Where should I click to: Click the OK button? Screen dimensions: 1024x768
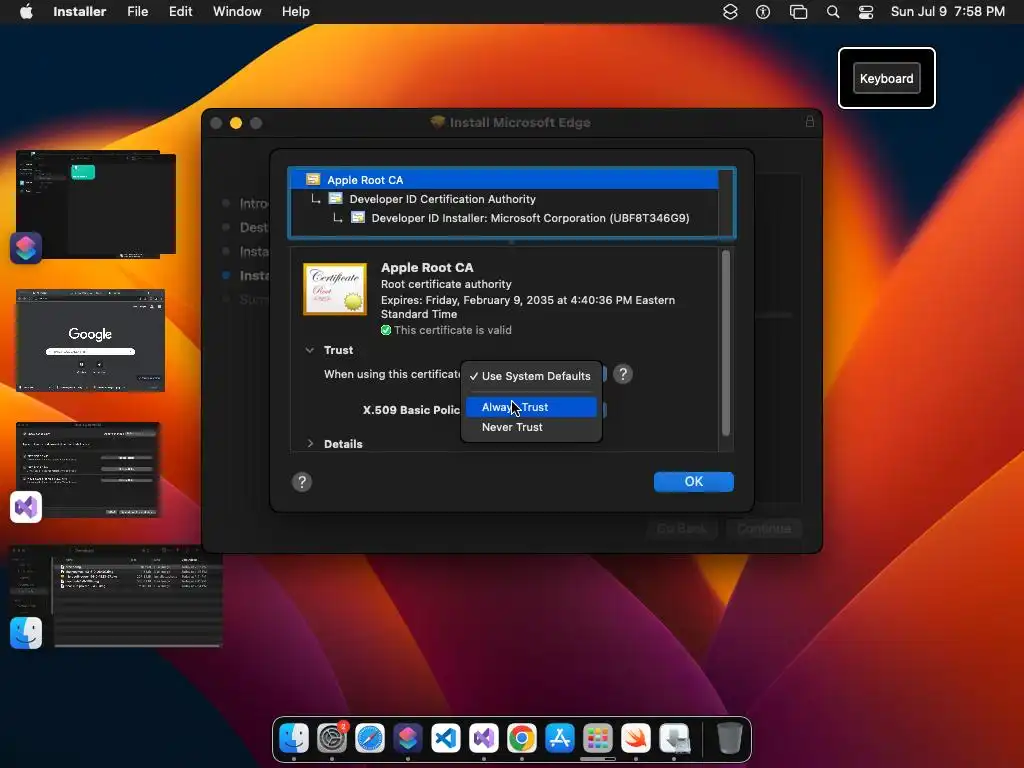tap(694, 481)
